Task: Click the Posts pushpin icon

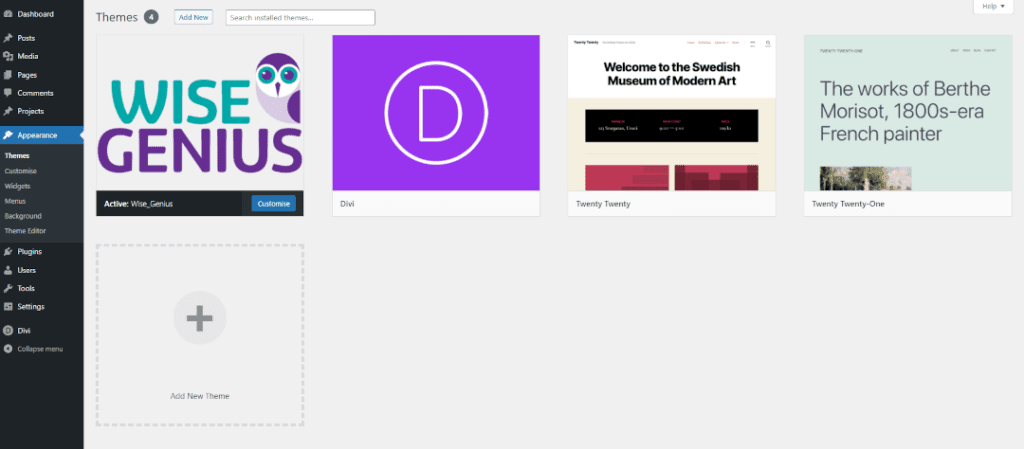Action: coord(8,39)
